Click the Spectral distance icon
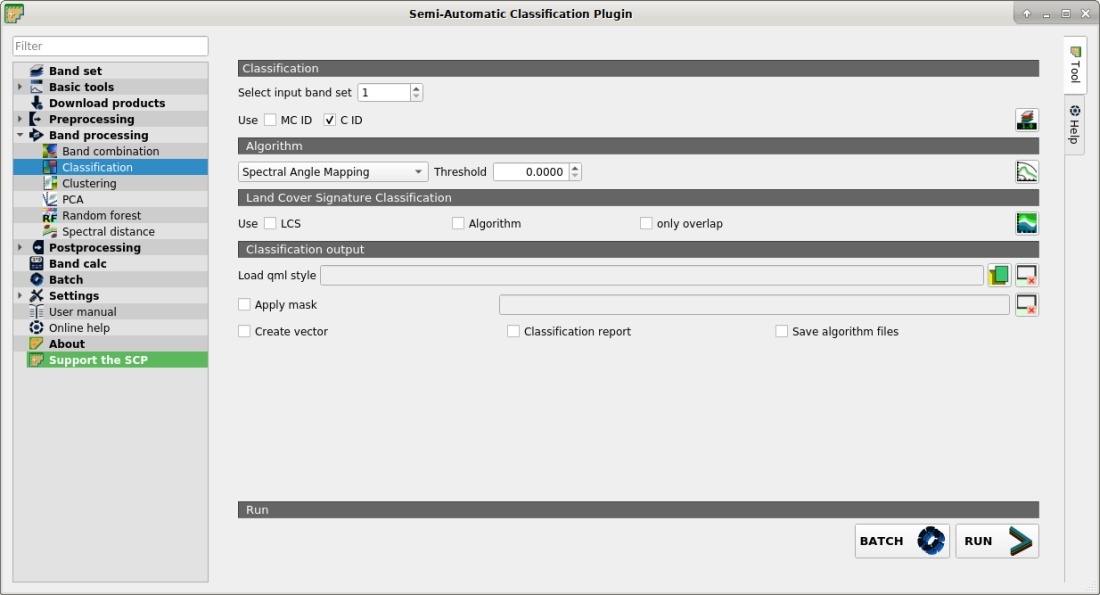The image size is (1100, 595). [x=50, y=232]
